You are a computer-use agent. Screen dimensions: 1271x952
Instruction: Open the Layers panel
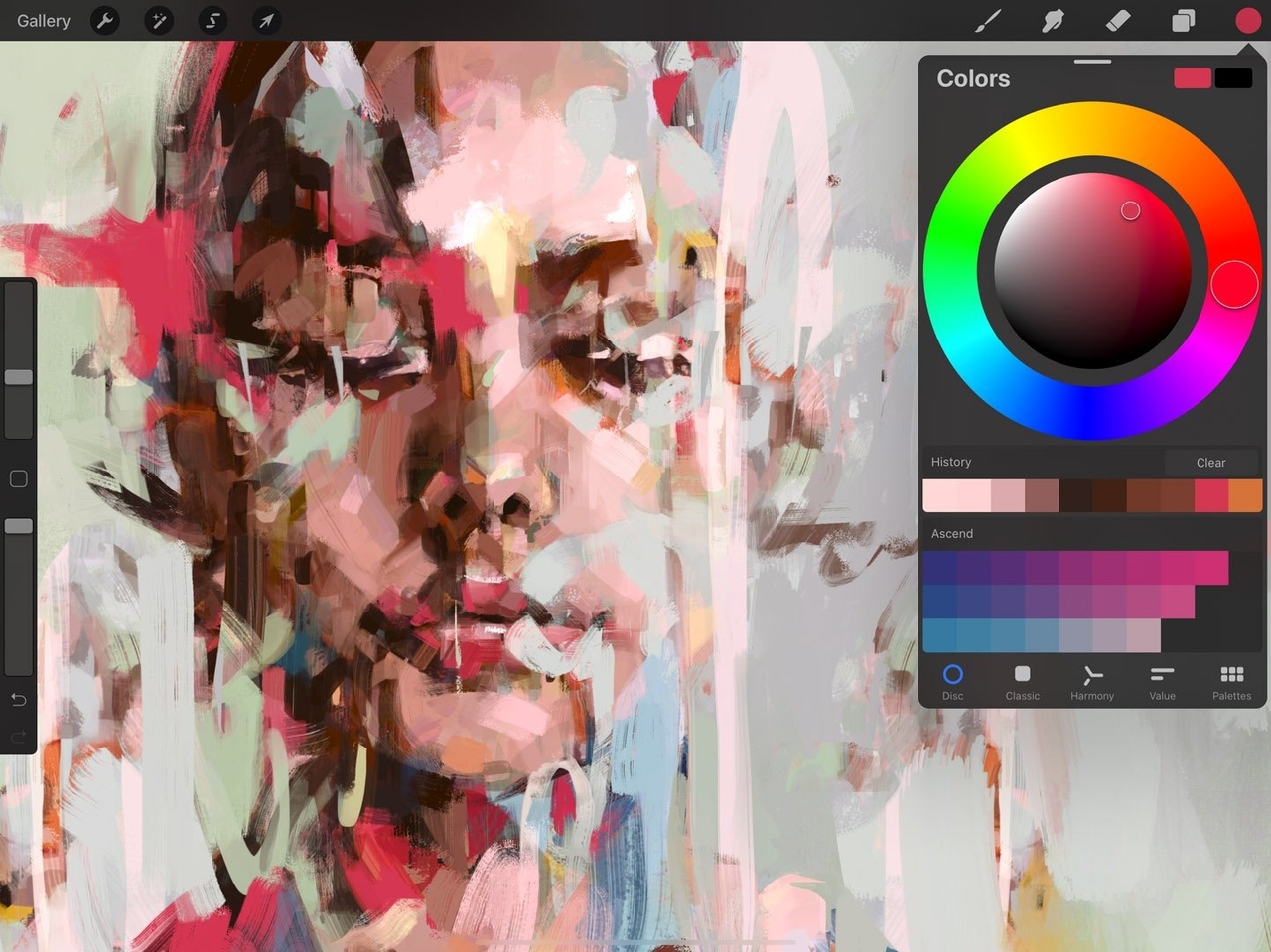click(1183, 21)
